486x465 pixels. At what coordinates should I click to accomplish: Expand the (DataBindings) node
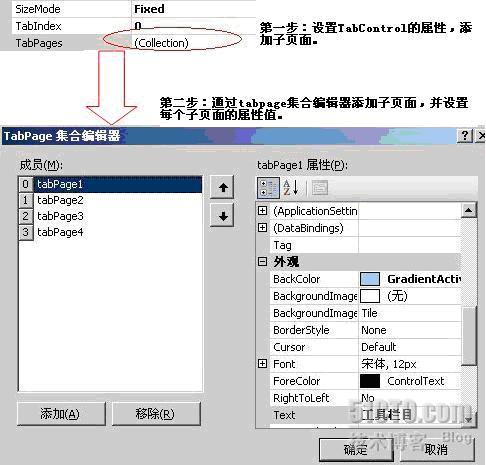click(x=263, y=228)
